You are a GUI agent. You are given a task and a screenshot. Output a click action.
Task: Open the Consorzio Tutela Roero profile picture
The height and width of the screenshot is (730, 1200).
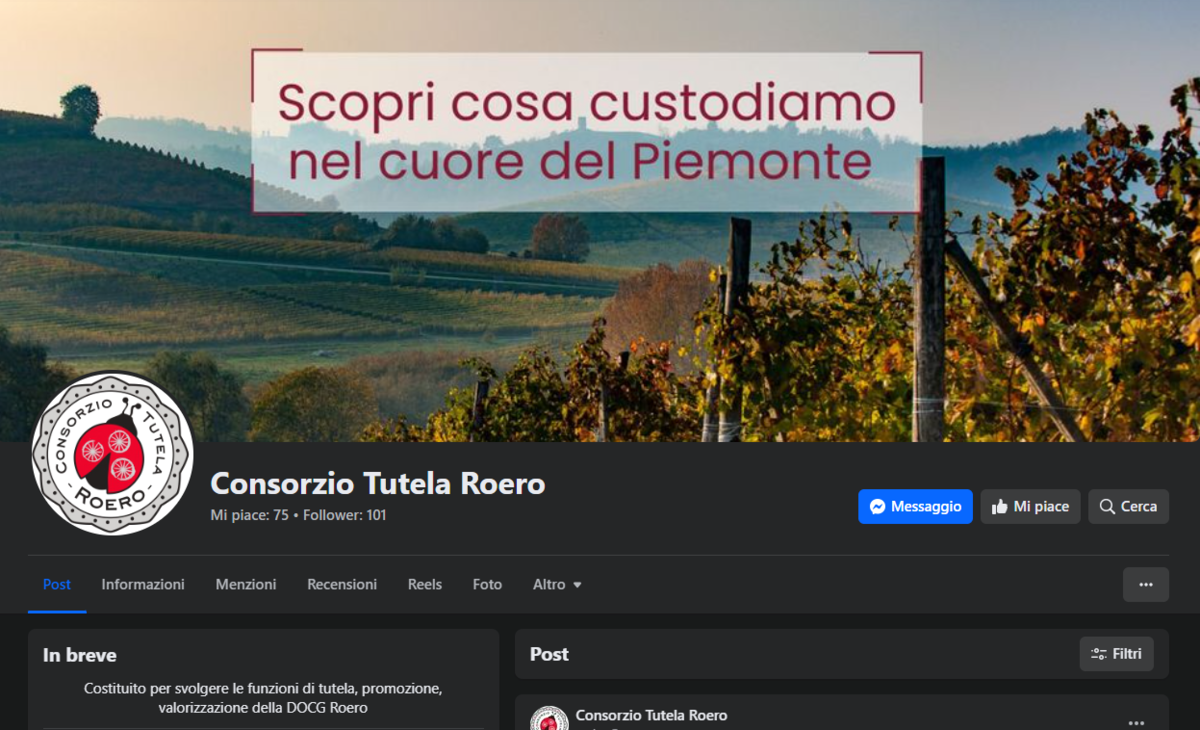point(112,453)
